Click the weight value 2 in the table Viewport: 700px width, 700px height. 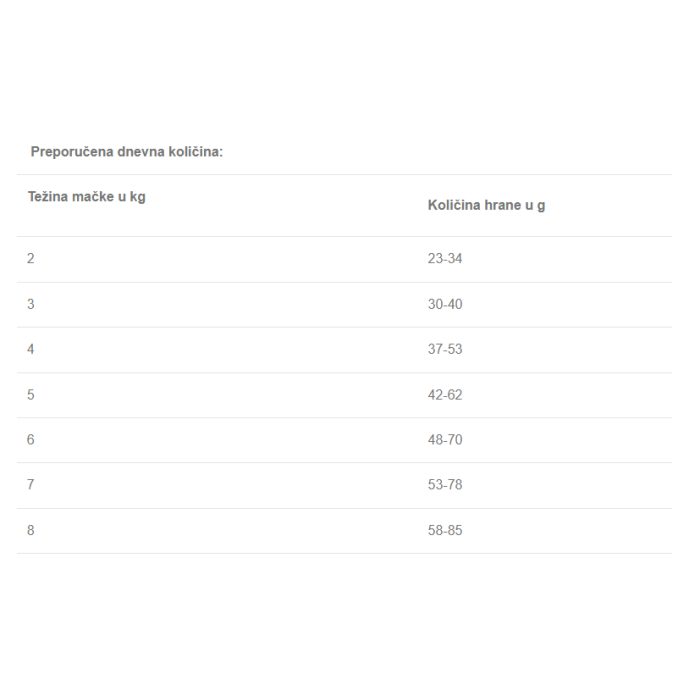point(30,258)
